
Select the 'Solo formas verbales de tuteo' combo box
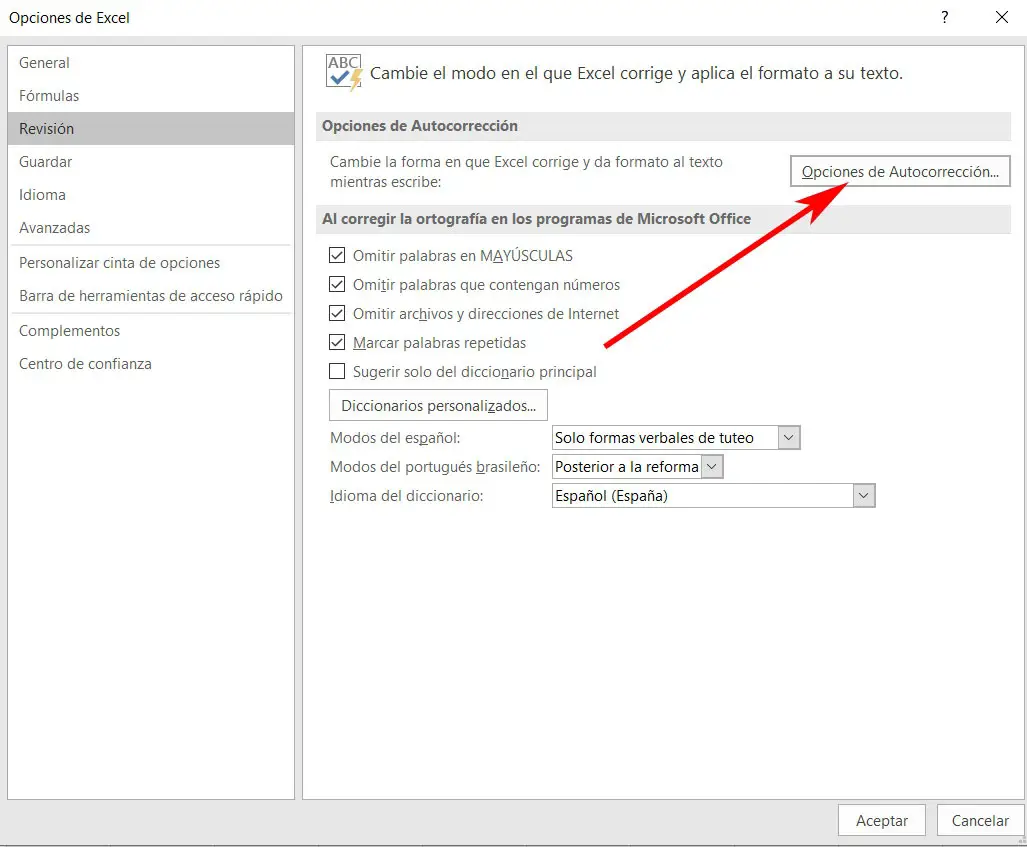tap(676, 438)
